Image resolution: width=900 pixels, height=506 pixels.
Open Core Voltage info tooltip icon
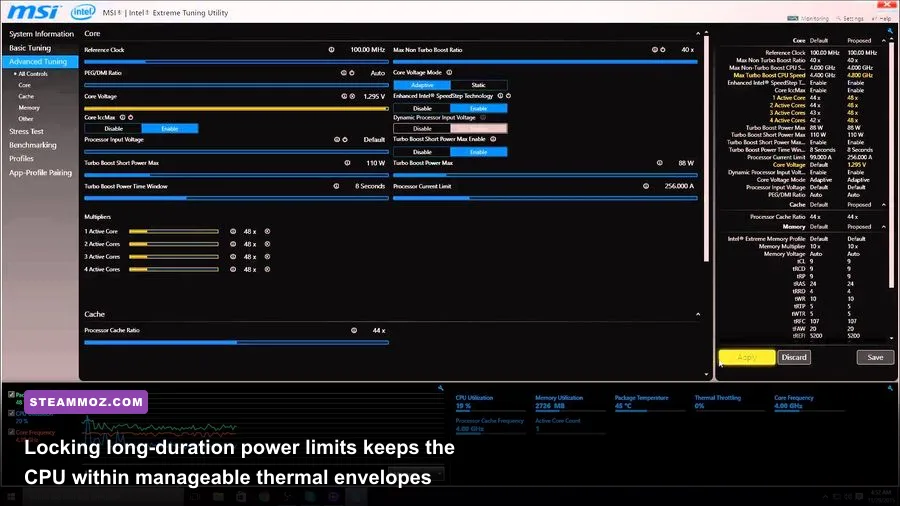(344, 96)
